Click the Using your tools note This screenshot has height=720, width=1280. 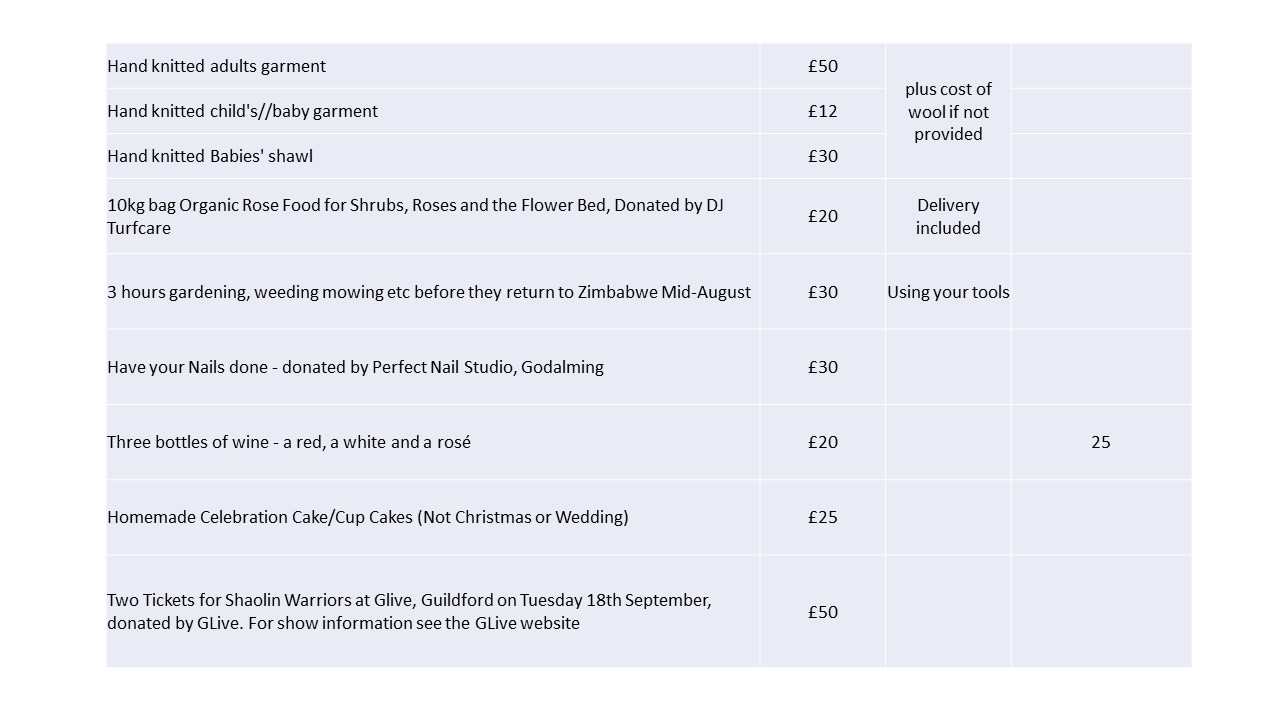tap(948, 292)
